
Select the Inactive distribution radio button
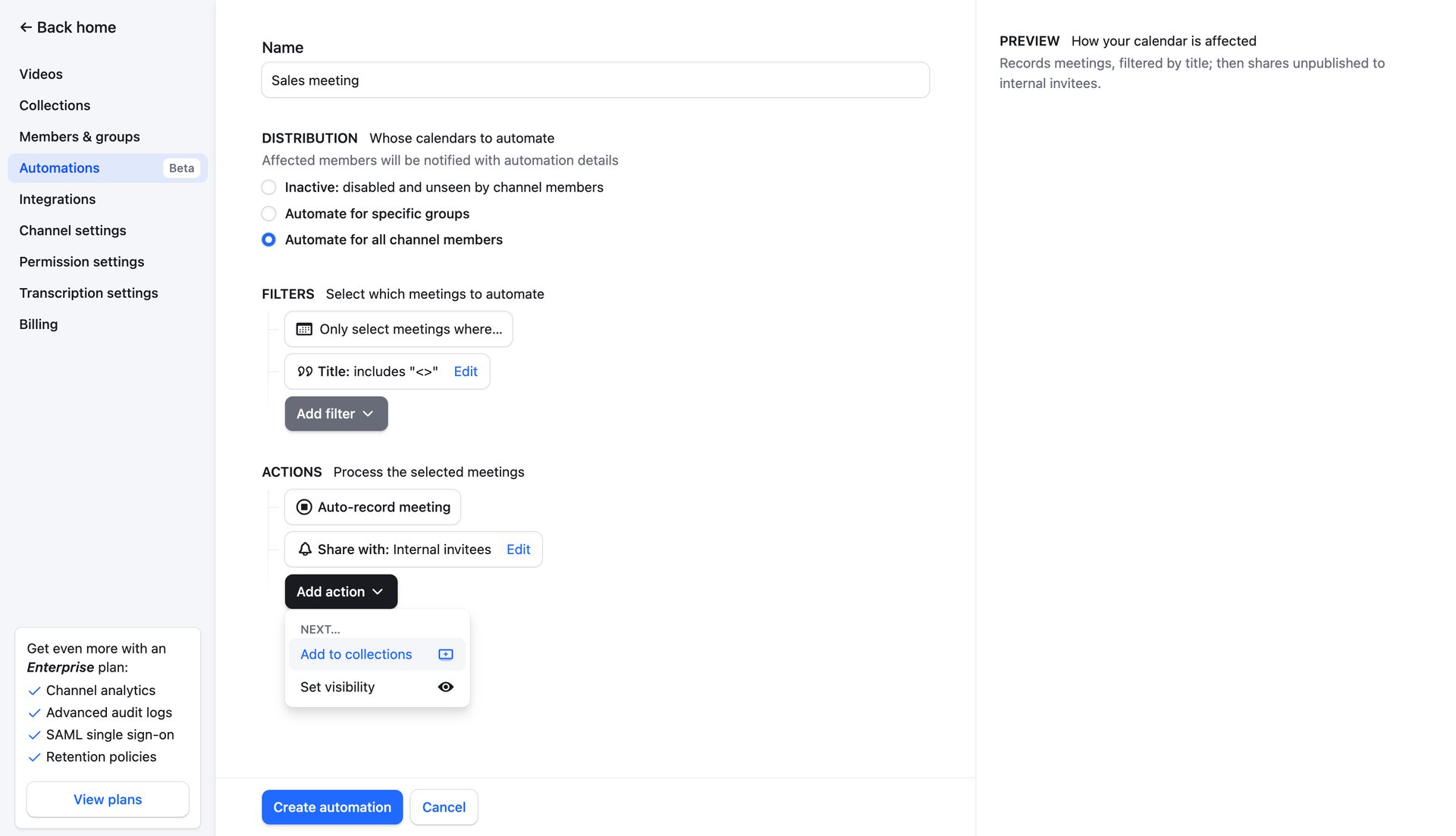(x=268, y=187)
